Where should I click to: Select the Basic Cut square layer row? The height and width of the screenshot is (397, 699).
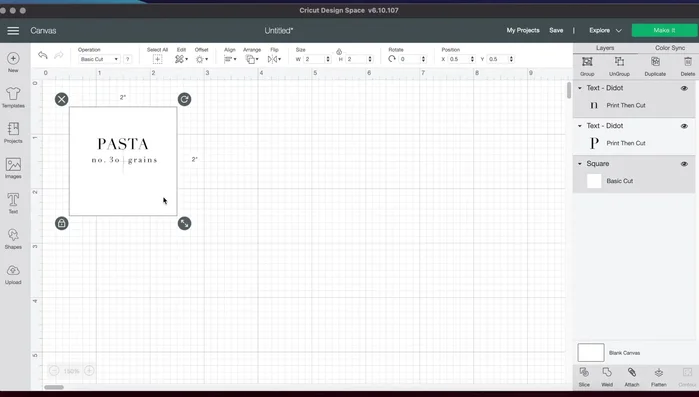(x=633, y=181)
